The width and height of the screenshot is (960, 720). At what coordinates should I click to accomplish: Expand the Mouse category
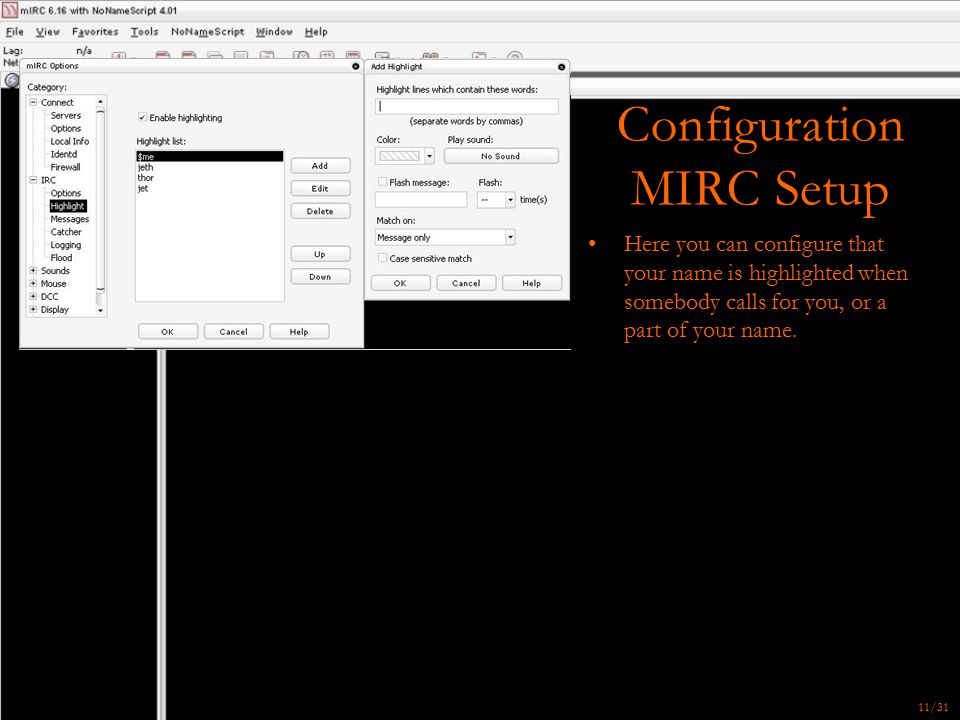[x=34, y=283]
